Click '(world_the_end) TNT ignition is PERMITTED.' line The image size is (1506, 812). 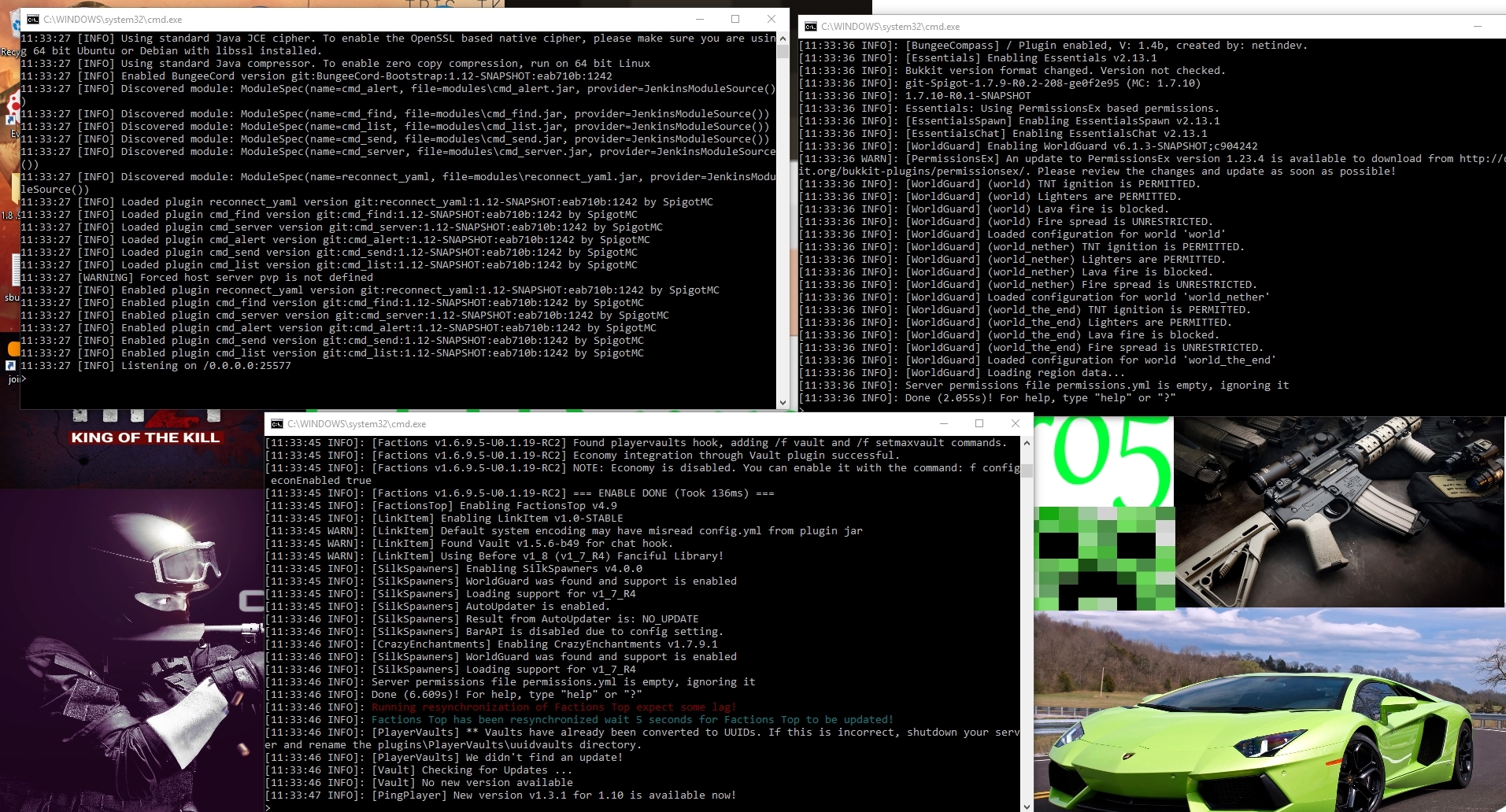[x=1025, y=310]
